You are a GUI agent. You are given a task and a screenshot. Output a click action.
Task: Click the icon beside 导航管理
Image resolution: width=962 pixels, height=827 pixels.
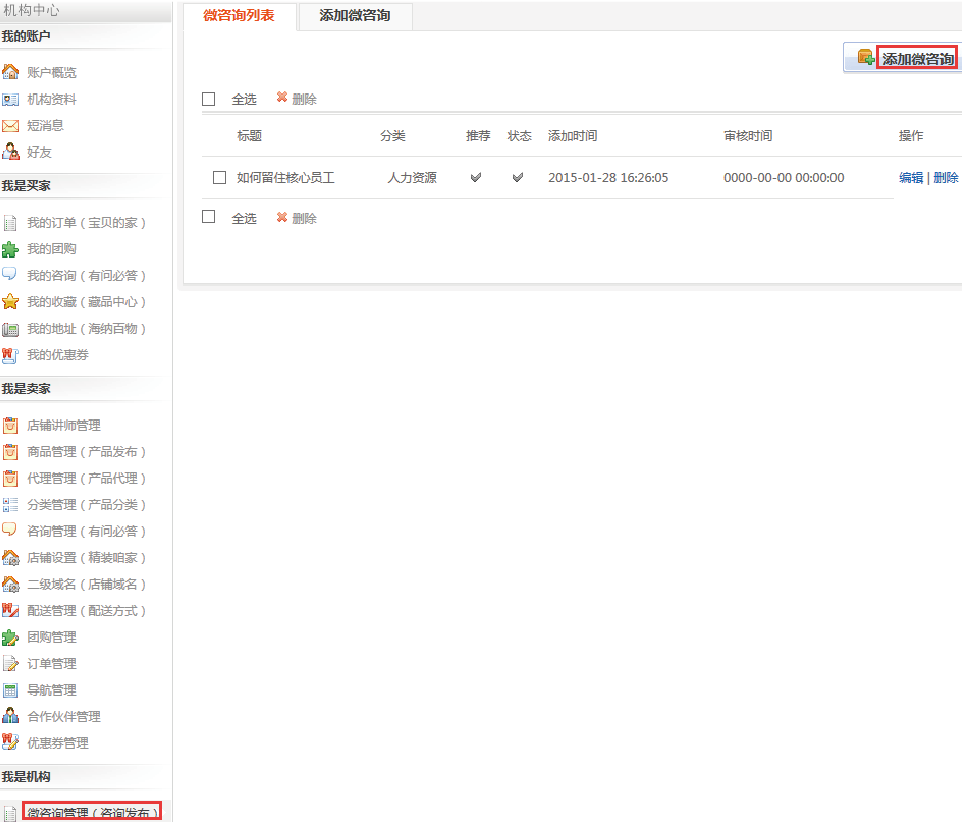11,690
